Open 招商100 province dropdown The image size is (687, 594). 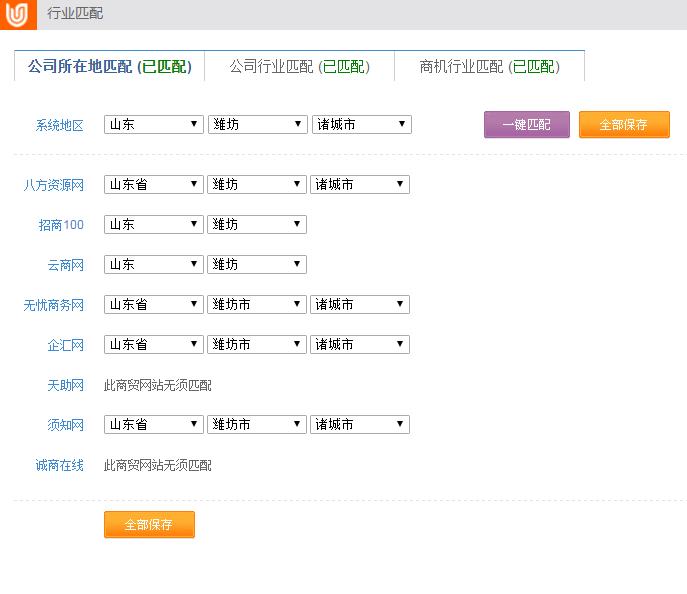(x=154, y=225)
